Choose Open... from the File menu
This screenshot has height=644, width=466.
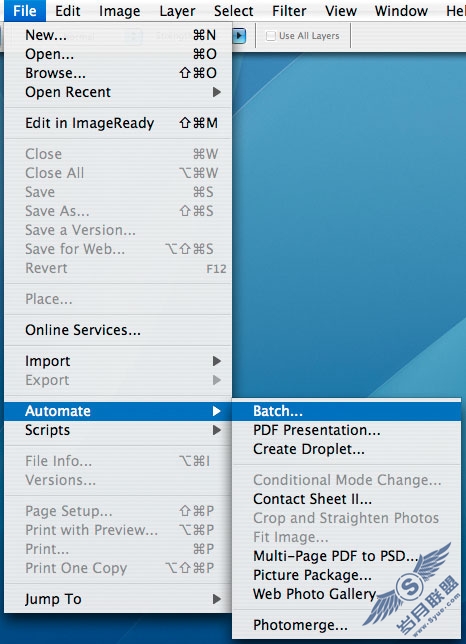click(118, 54)
